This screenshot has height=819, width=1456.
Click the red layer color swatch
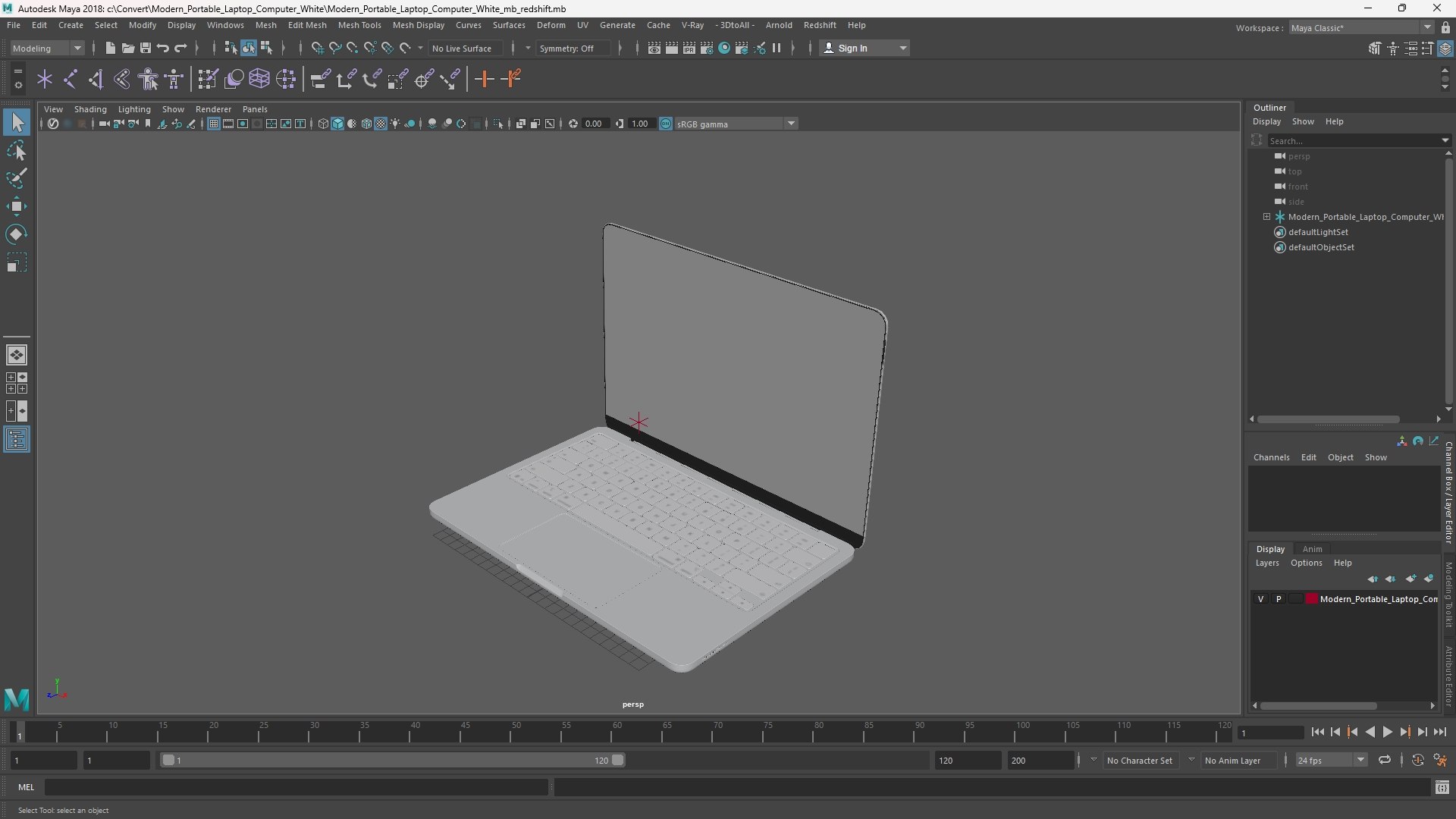pos(1311,599)
